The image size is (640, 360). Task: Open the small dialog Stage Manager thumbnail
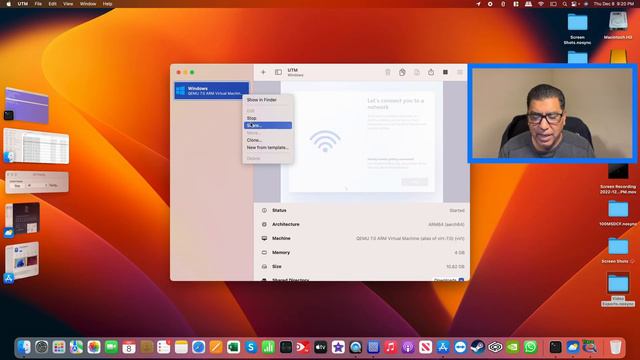coord(37,182)
